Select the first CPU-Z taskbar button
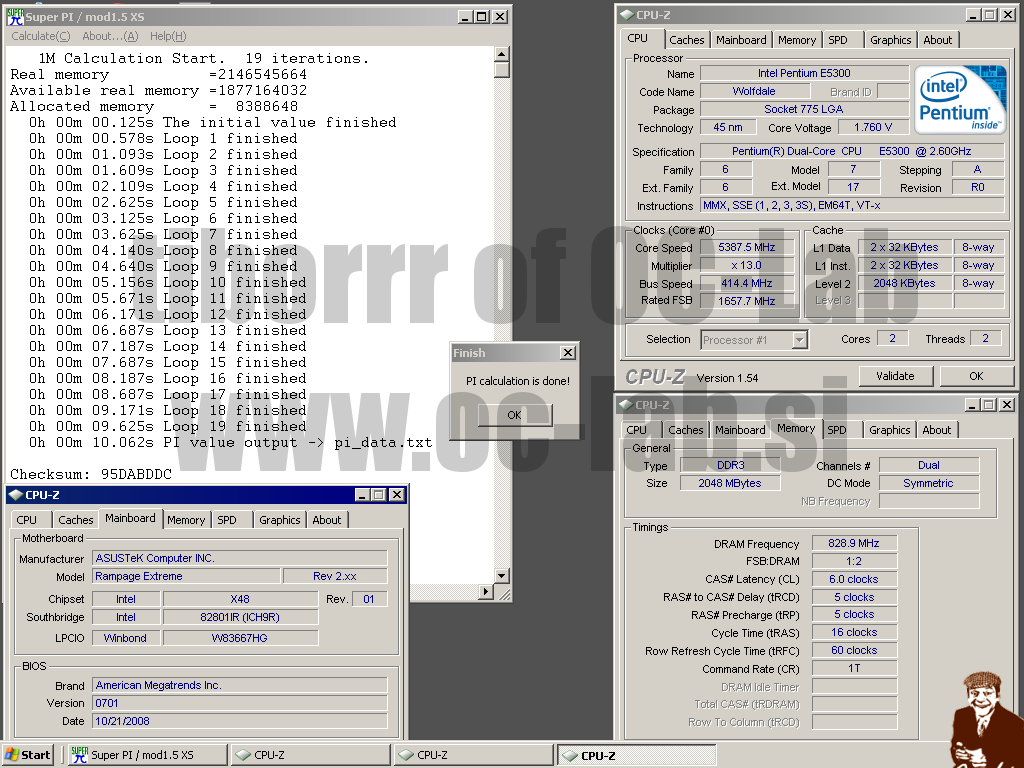 pyautogui.click(x=310, y=755)
